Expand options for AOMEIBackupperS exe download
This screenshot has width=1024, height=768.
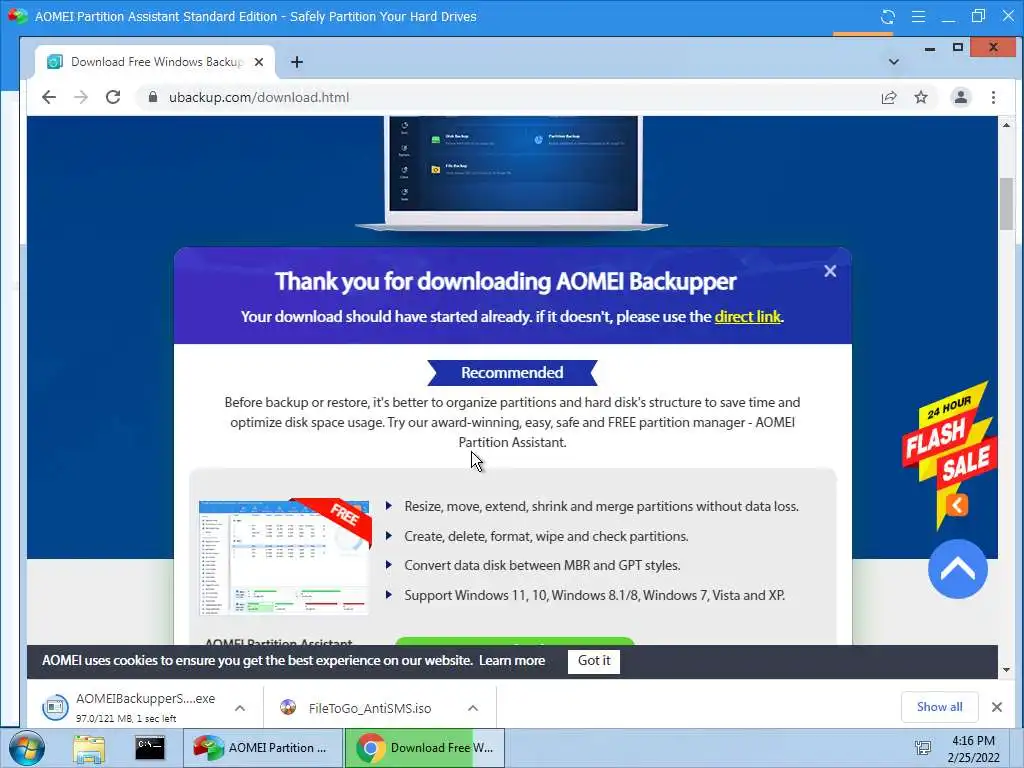tap(240, 708)
